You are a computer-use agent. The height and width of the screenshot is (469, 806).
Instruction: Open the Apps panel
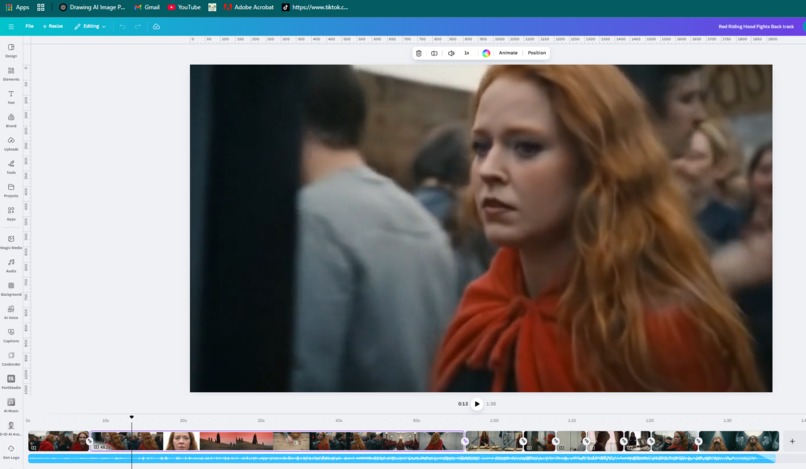pyautogui.click(x=11, y=213)
